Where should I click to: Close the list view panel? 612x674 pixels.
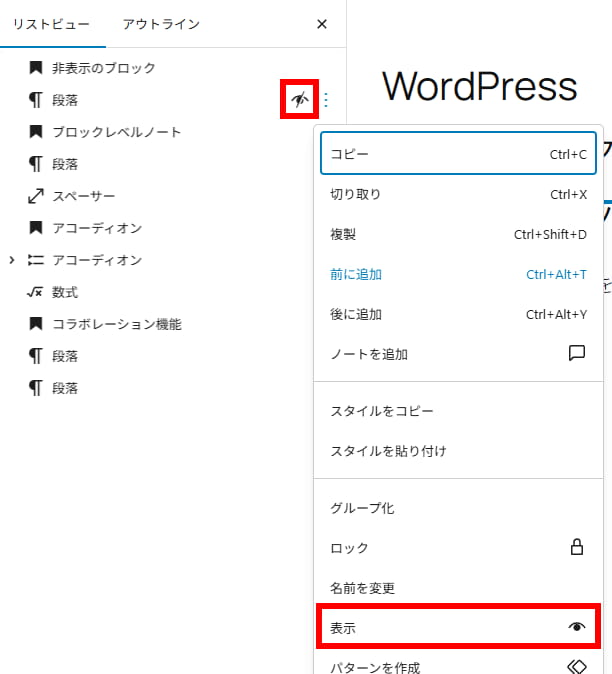click(322, 24)
